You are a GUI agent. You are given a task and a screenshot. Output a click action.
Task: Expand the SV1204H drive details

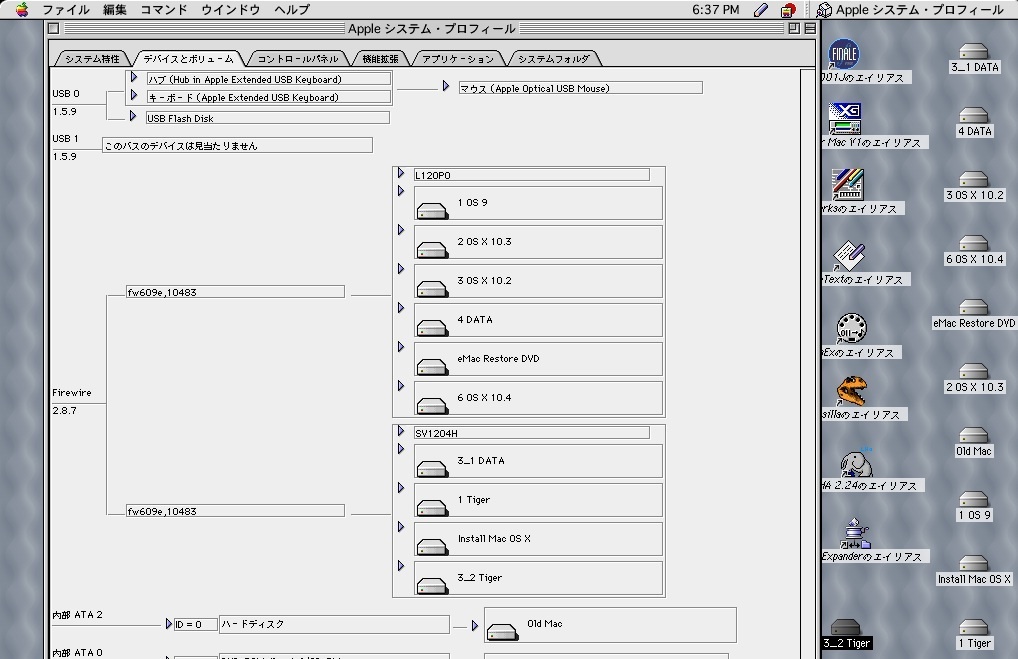point(401,432)
